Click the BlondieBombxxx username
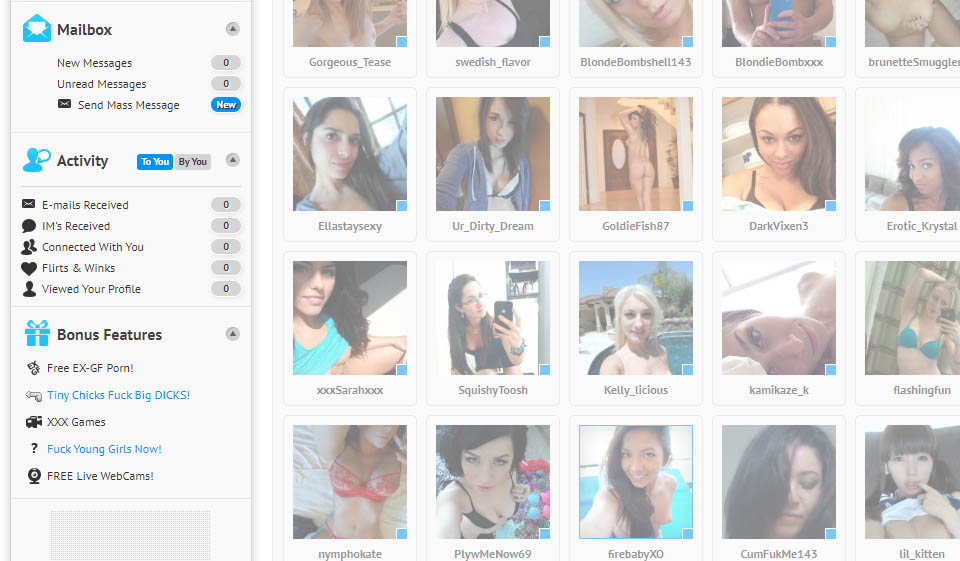The image size is (960, 561). (x=779, y=62)
